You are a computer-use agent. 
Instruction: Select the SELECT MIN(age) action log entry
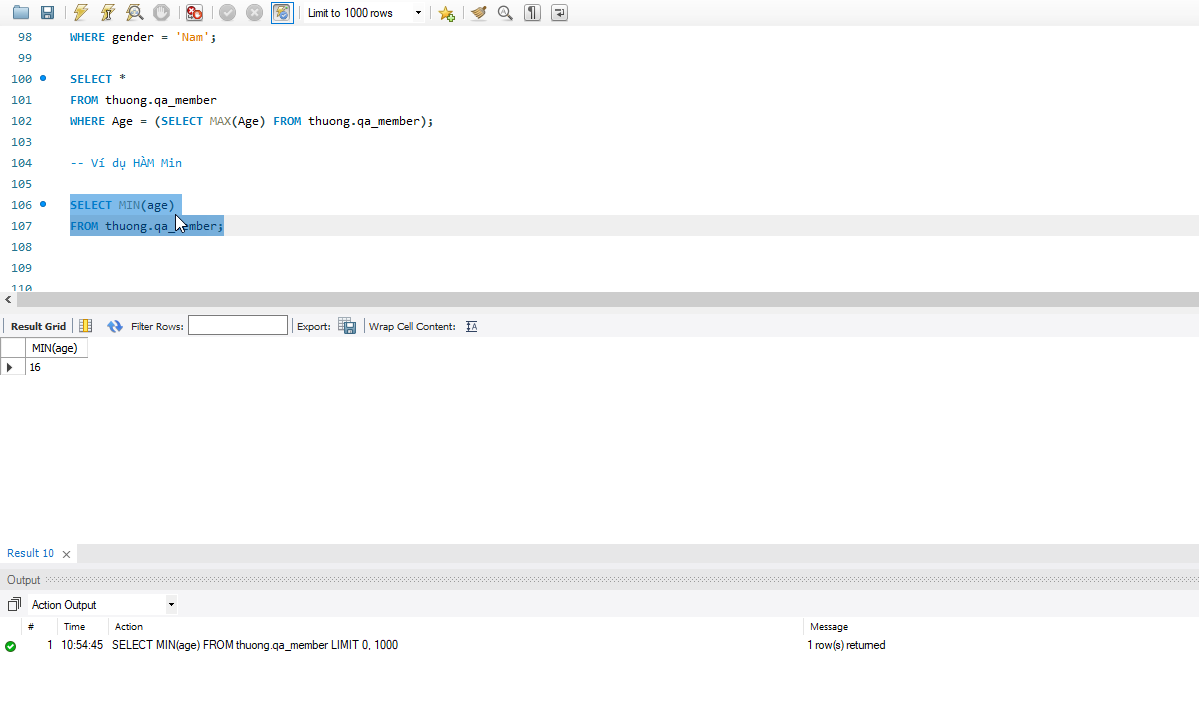click(x=255, y=645)
